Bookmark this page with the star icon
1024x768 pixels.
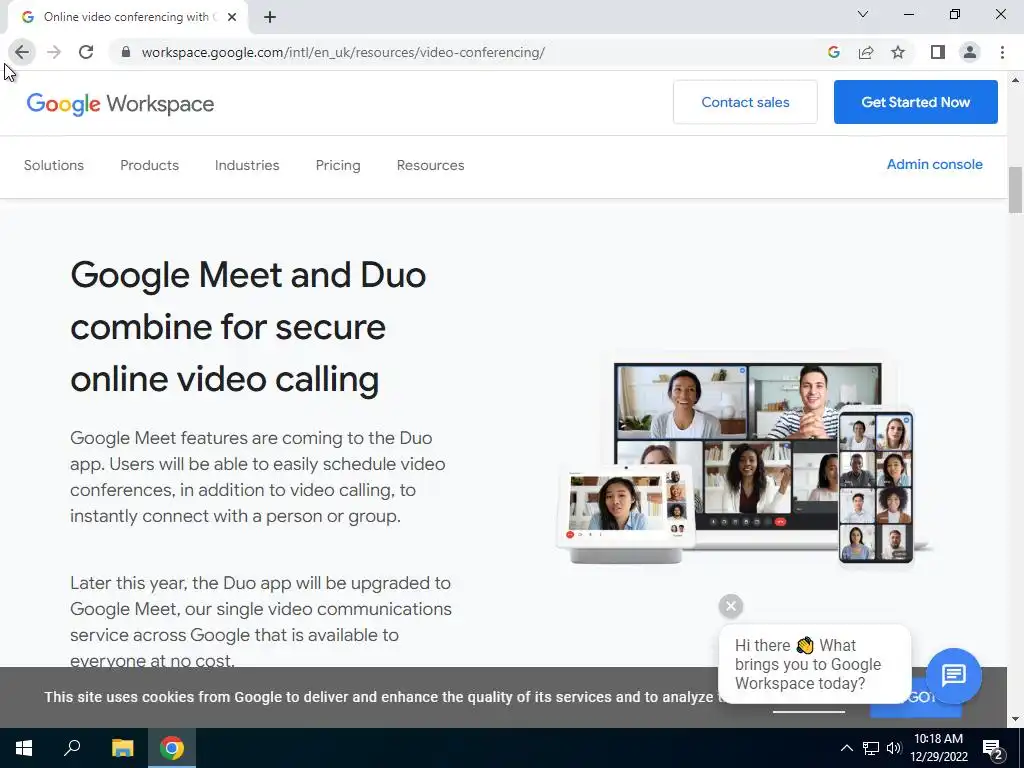tap(898, 52)
